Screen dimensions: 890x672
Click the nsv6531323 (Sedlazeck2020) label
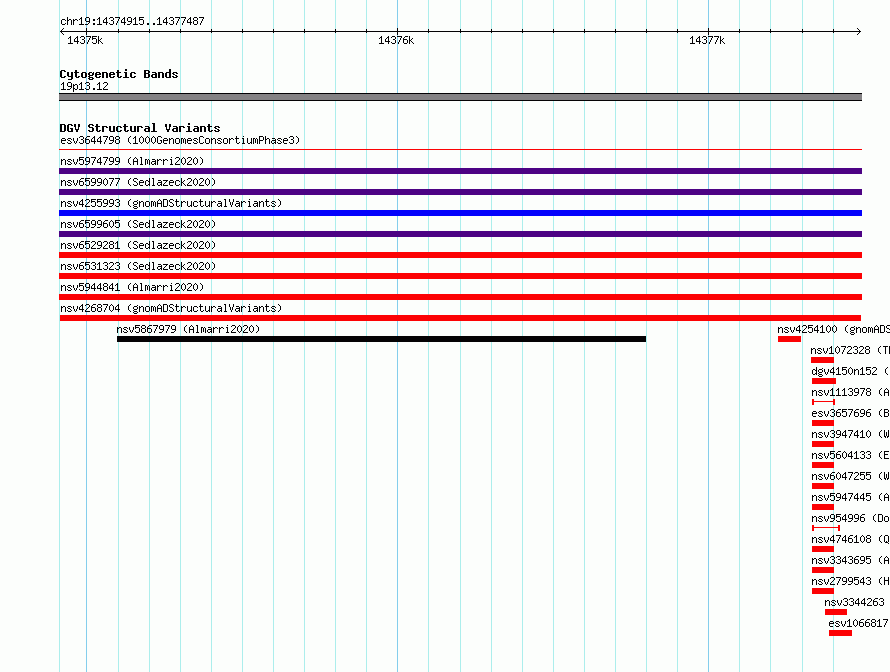(x=138, y=266)
